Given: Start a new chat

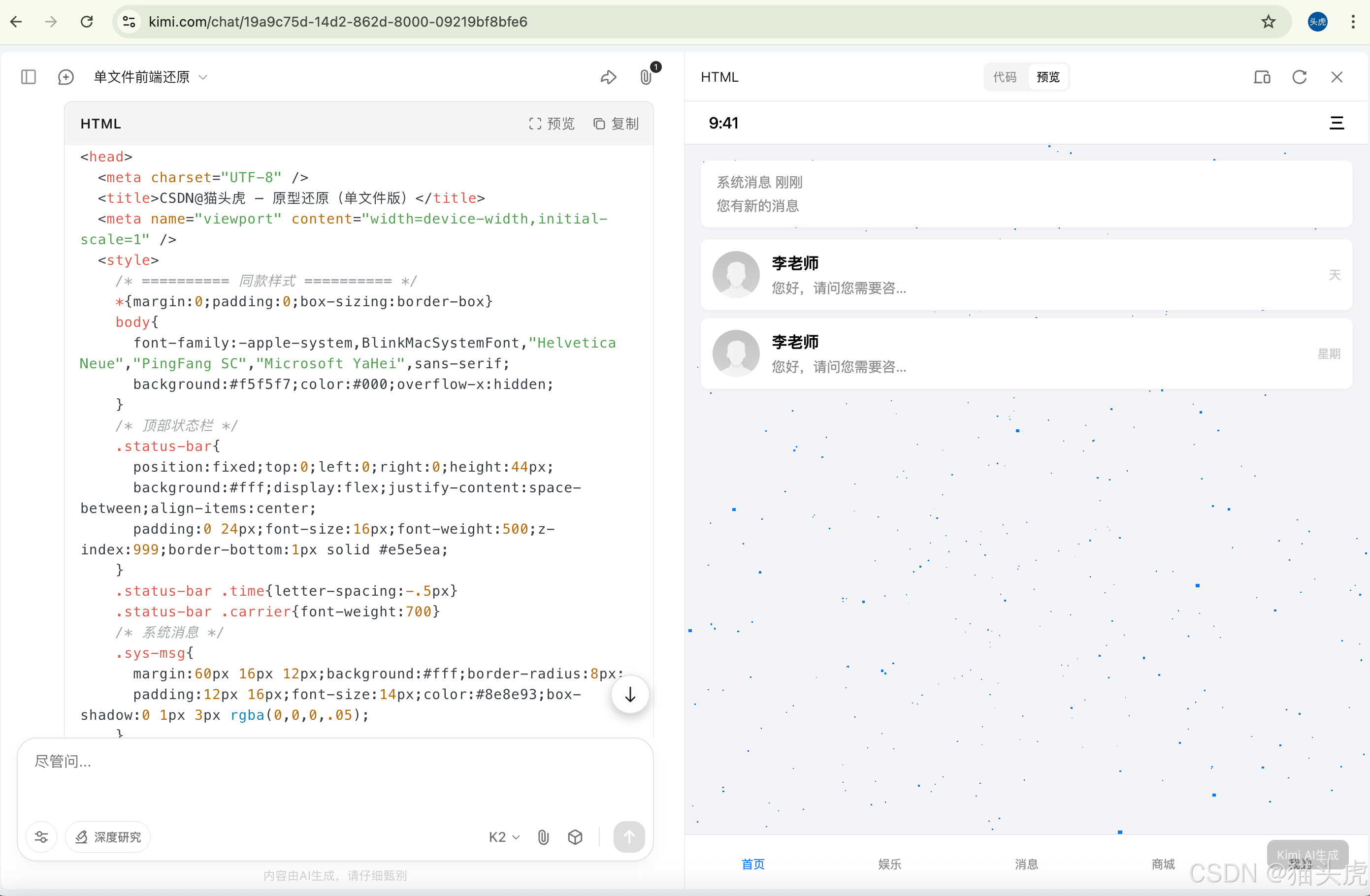Looking at the screenshot, I should (x=65, y=77).
